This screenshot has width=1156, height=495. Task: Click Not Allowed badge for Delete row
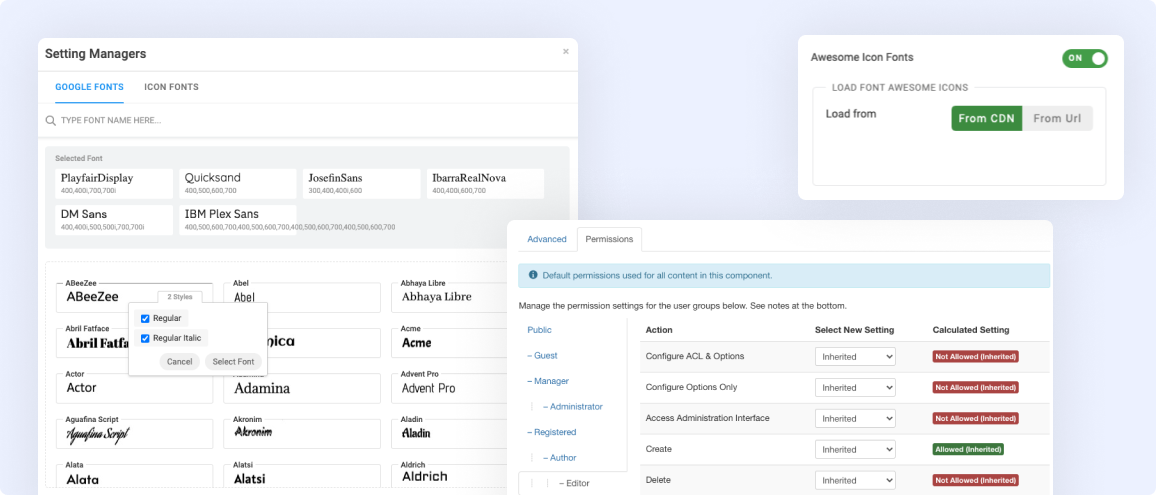click(x=975, y=480)
